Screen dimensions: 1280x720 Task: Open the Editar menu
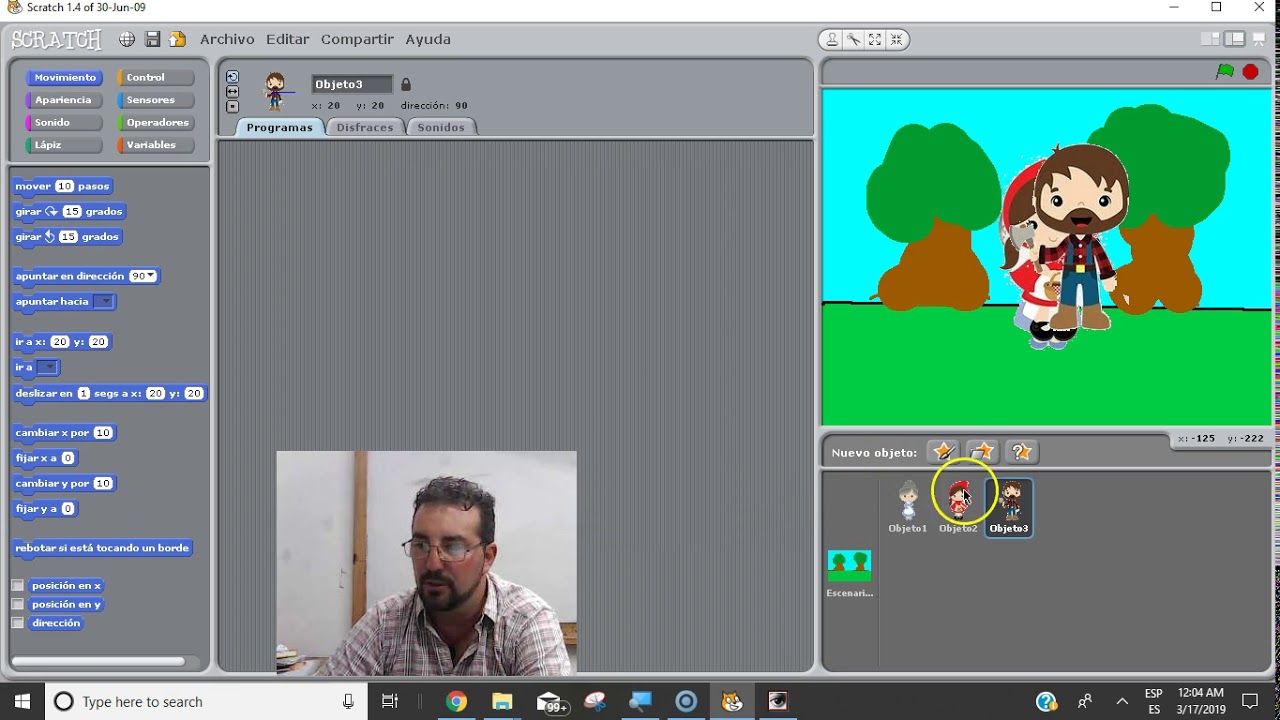click(x=287, y=39)
